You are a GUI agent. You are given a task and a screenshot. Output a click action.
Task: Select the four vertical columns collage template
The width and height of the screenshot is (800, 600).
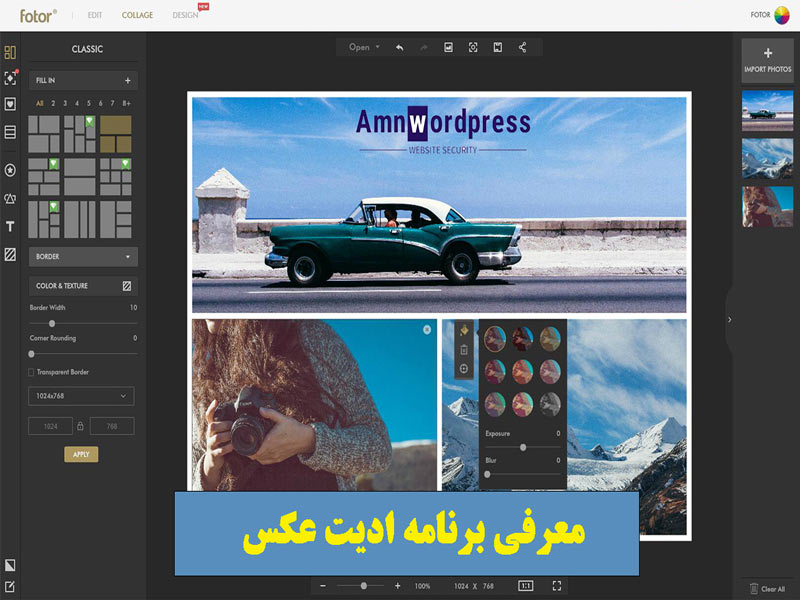pos(80,219)
